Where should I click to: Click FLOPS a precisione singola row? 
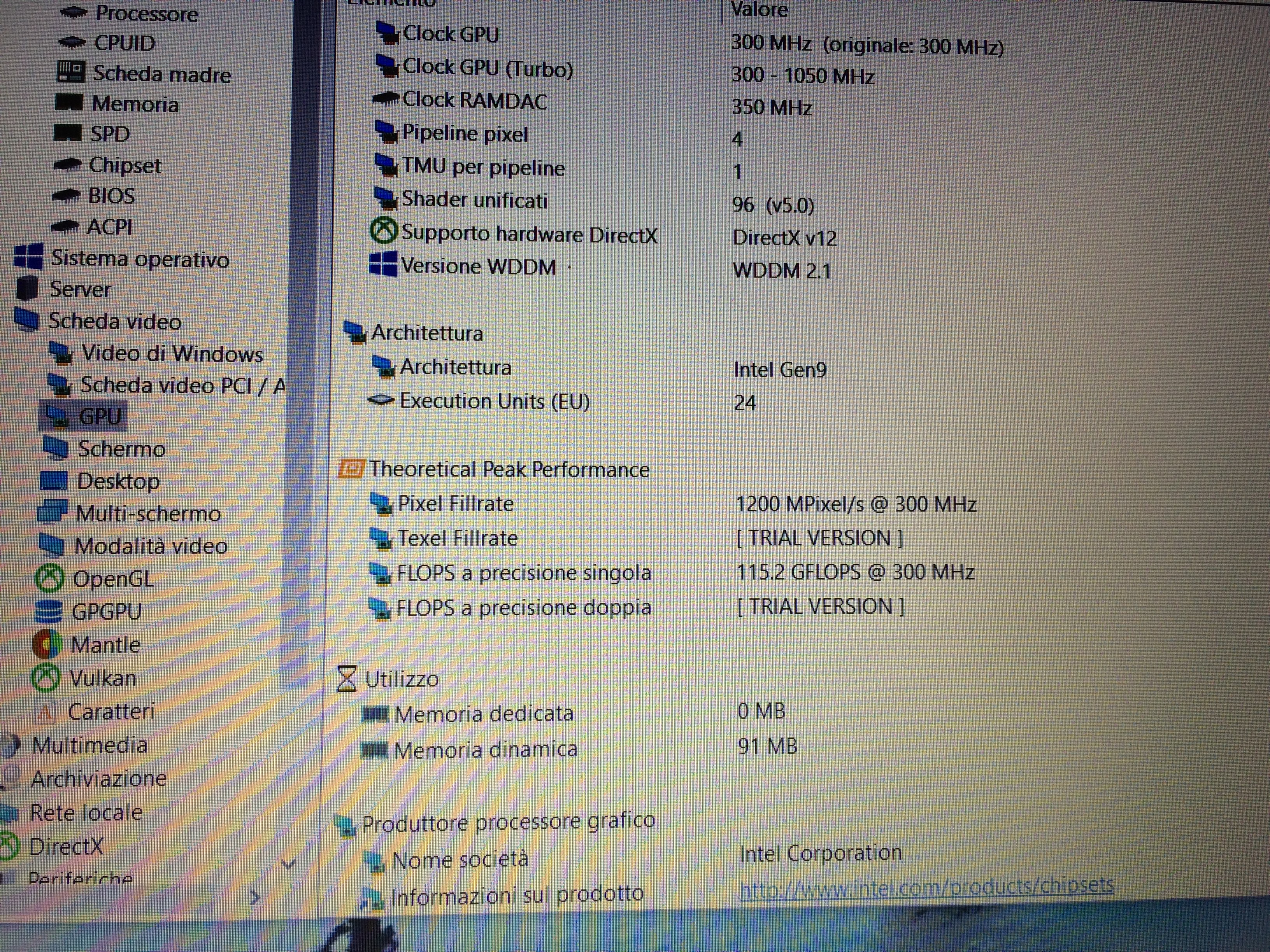(672, 573)
